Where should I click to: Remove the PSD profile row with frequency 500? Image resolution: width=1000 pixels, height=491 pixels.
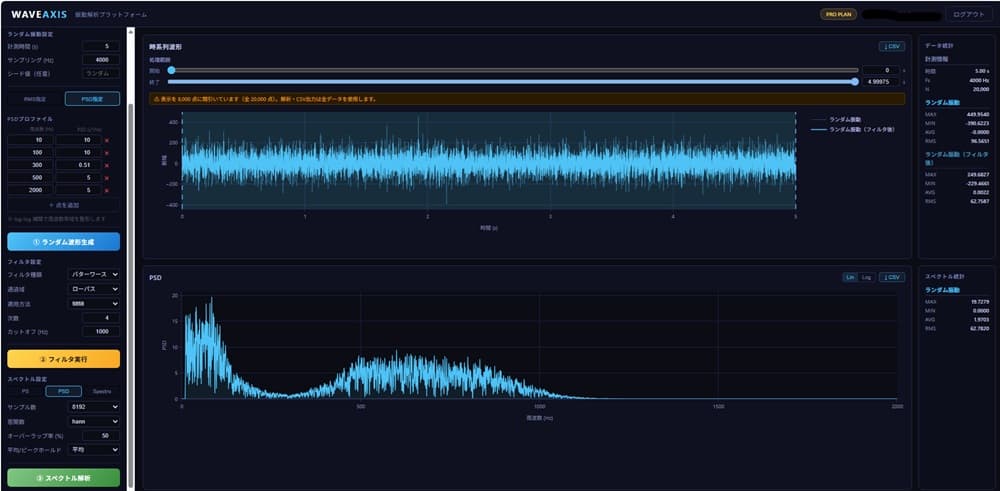pos(107,178)
